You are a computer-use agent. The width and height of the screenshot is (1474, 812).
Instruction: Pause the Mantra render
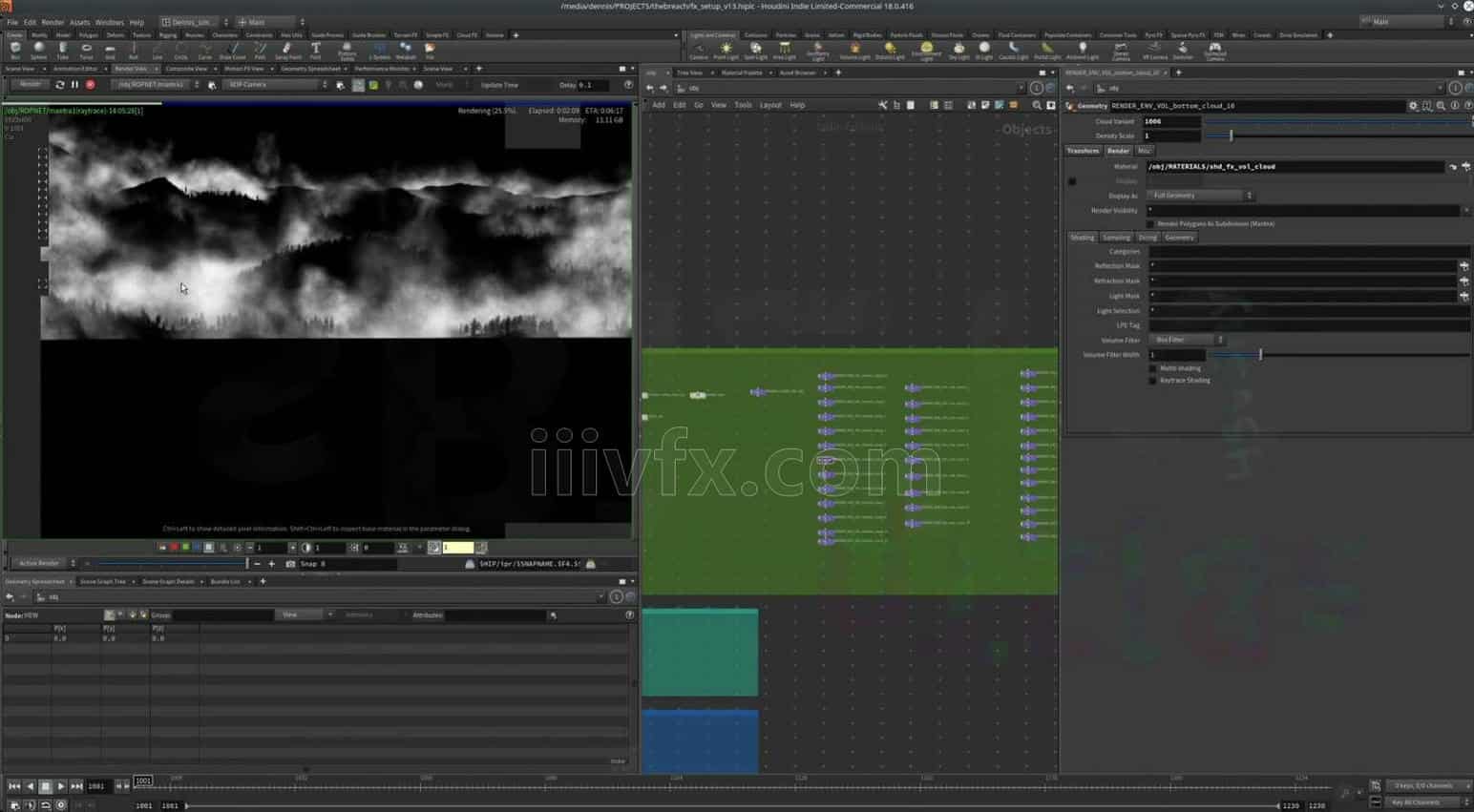pos(74,85)
